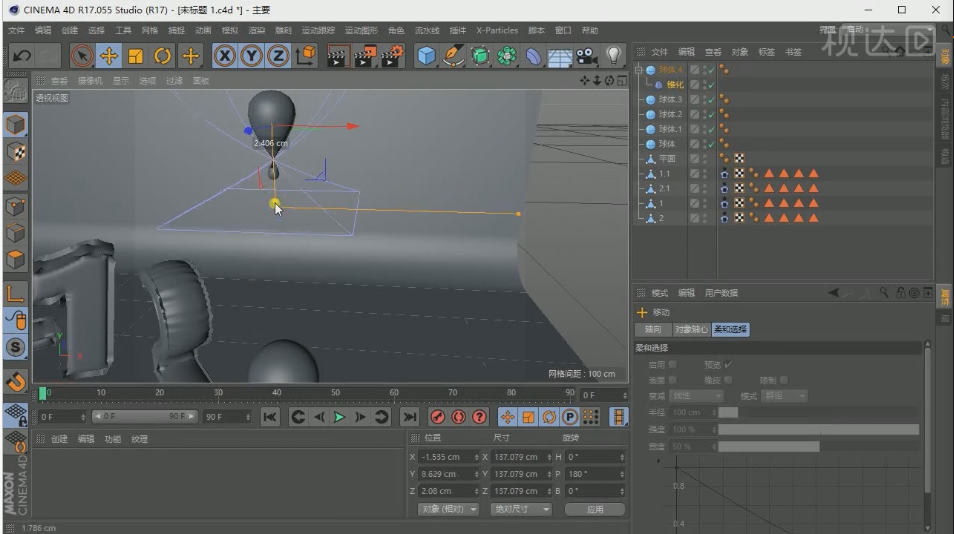Viewport: 954px width, 534px height.
Task: Switch to Texture mode checker cube
Action: [15, 151]
